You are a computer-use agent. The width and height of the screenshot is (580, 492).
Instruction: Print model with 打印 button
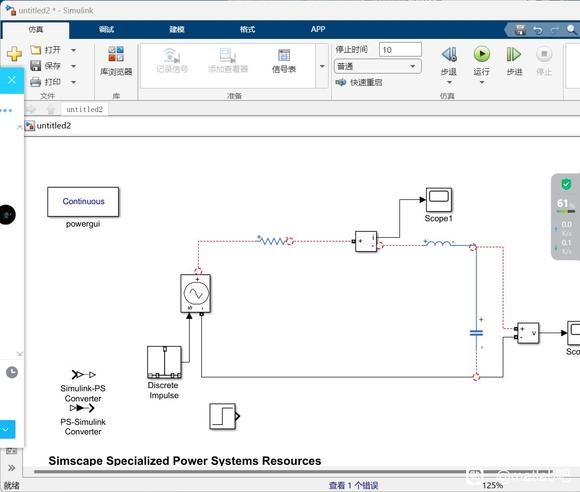tap(45, 82)
